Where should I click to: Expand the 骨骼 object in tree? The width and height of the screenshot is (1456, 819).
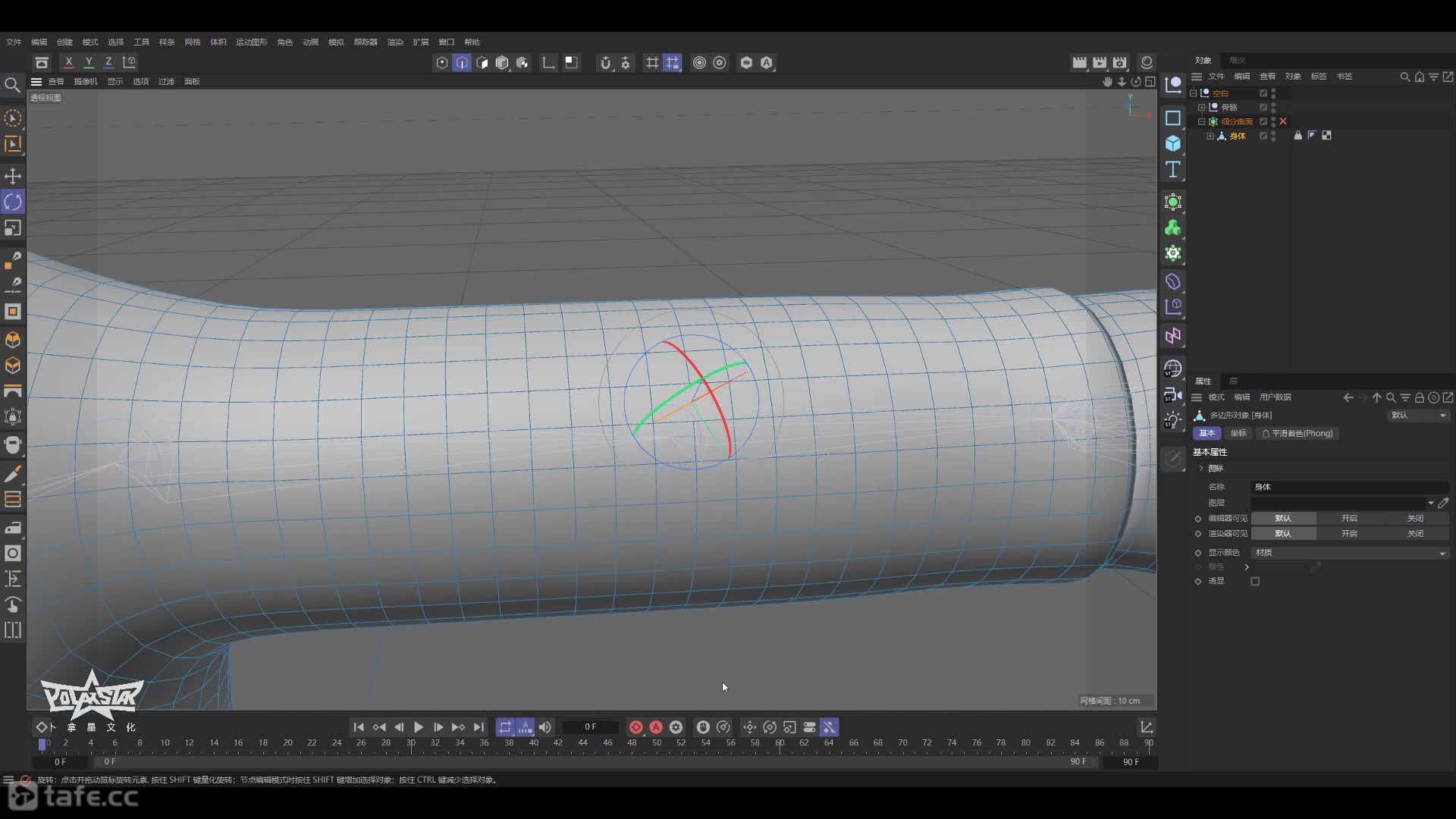[1202, 108]
